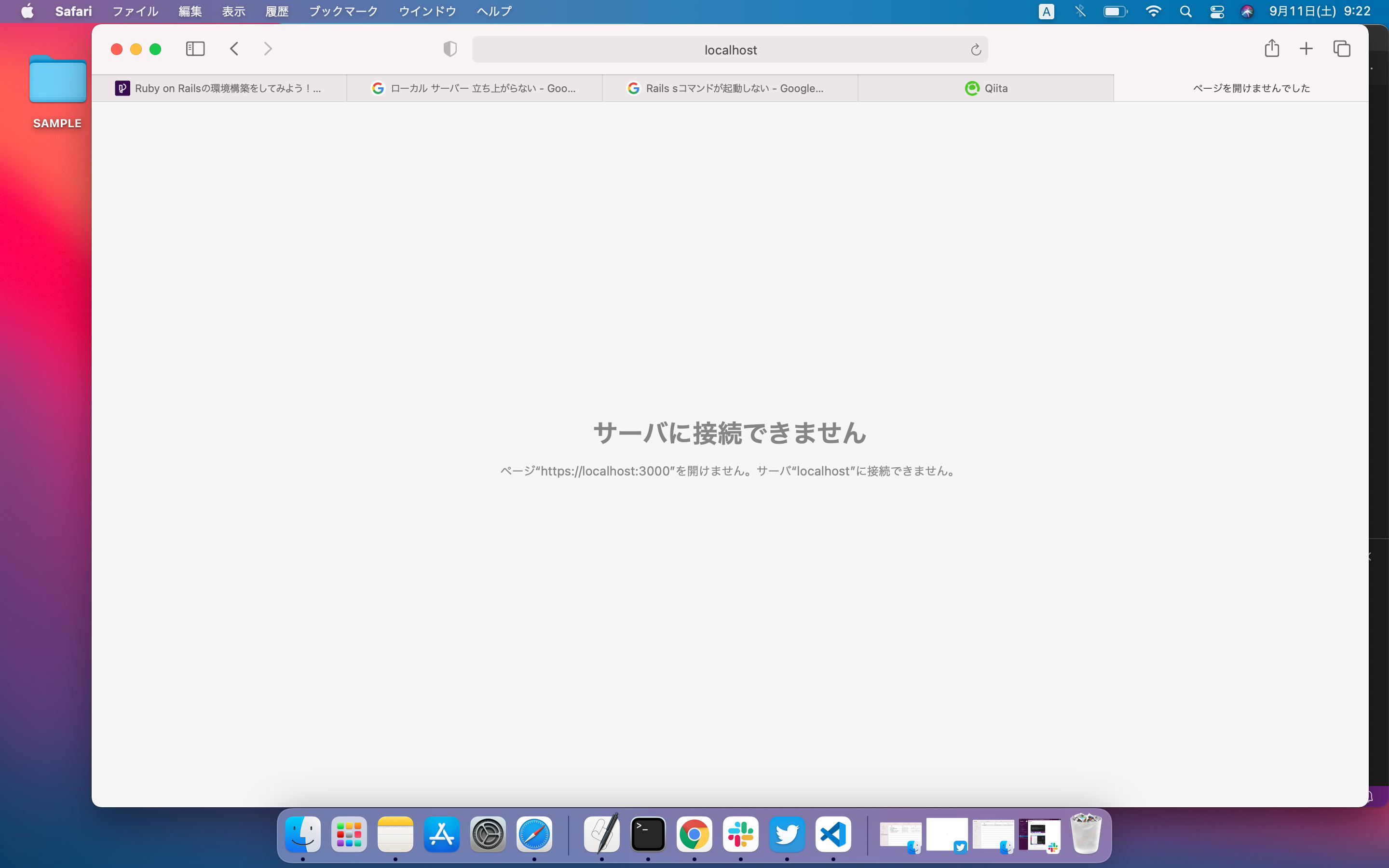Reload the localhost page
The height and width of the screenshot is (868, 1389).
click(975, 49)
